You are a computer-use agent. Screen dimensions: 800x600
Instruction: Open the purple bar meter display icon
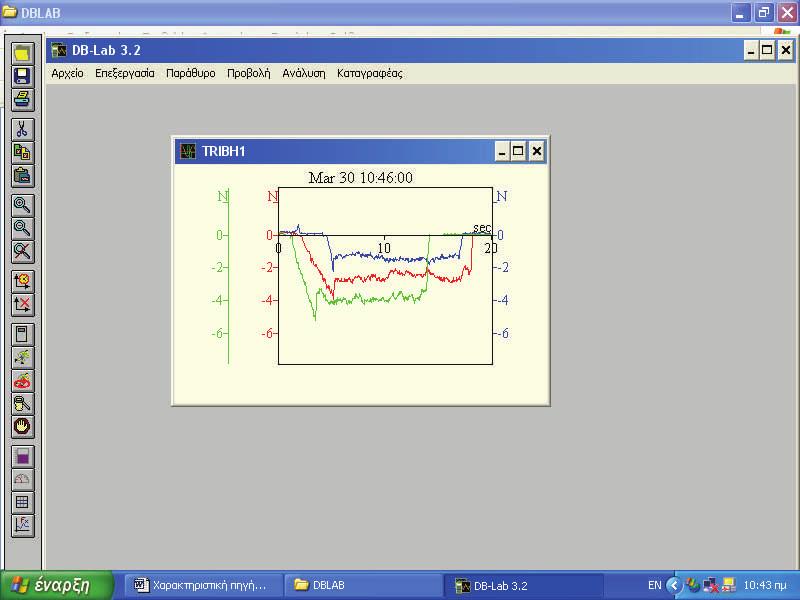[22, 456]
